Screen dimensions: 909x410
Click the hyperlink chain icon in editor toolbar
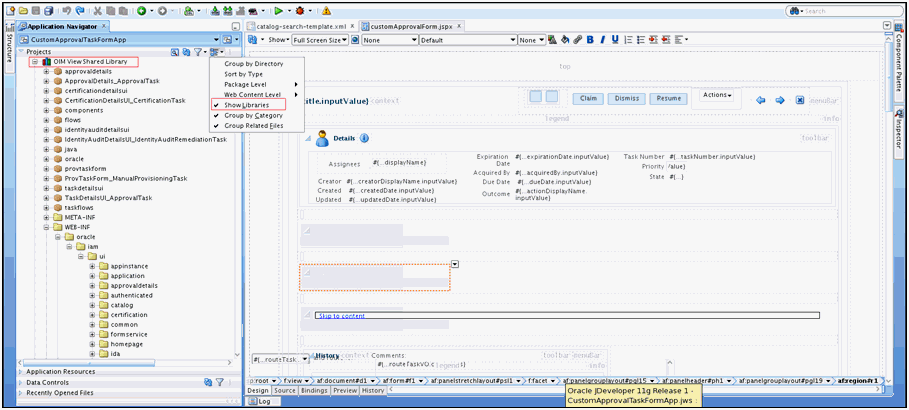click(577, 39)
